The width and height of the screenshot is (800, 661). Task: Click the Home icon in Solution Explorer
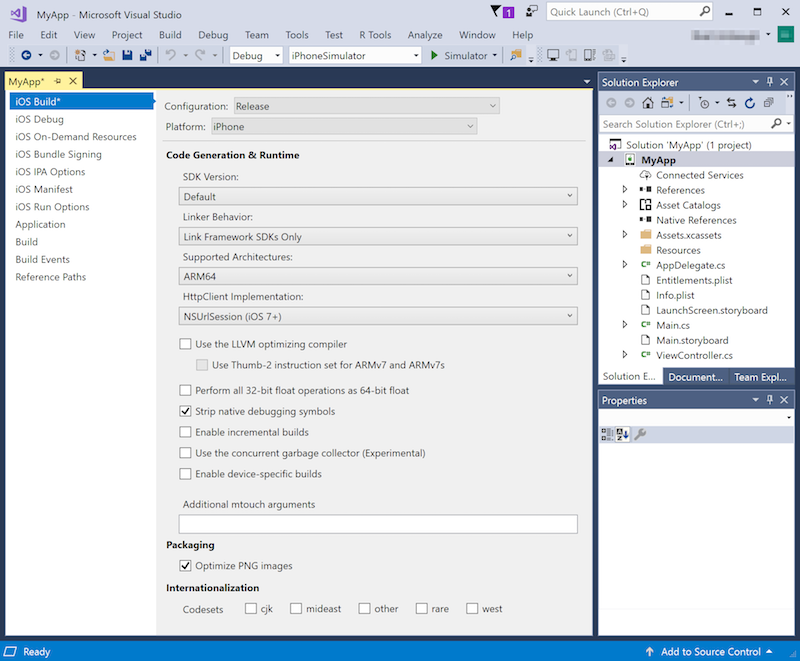(x=648, y=103)
